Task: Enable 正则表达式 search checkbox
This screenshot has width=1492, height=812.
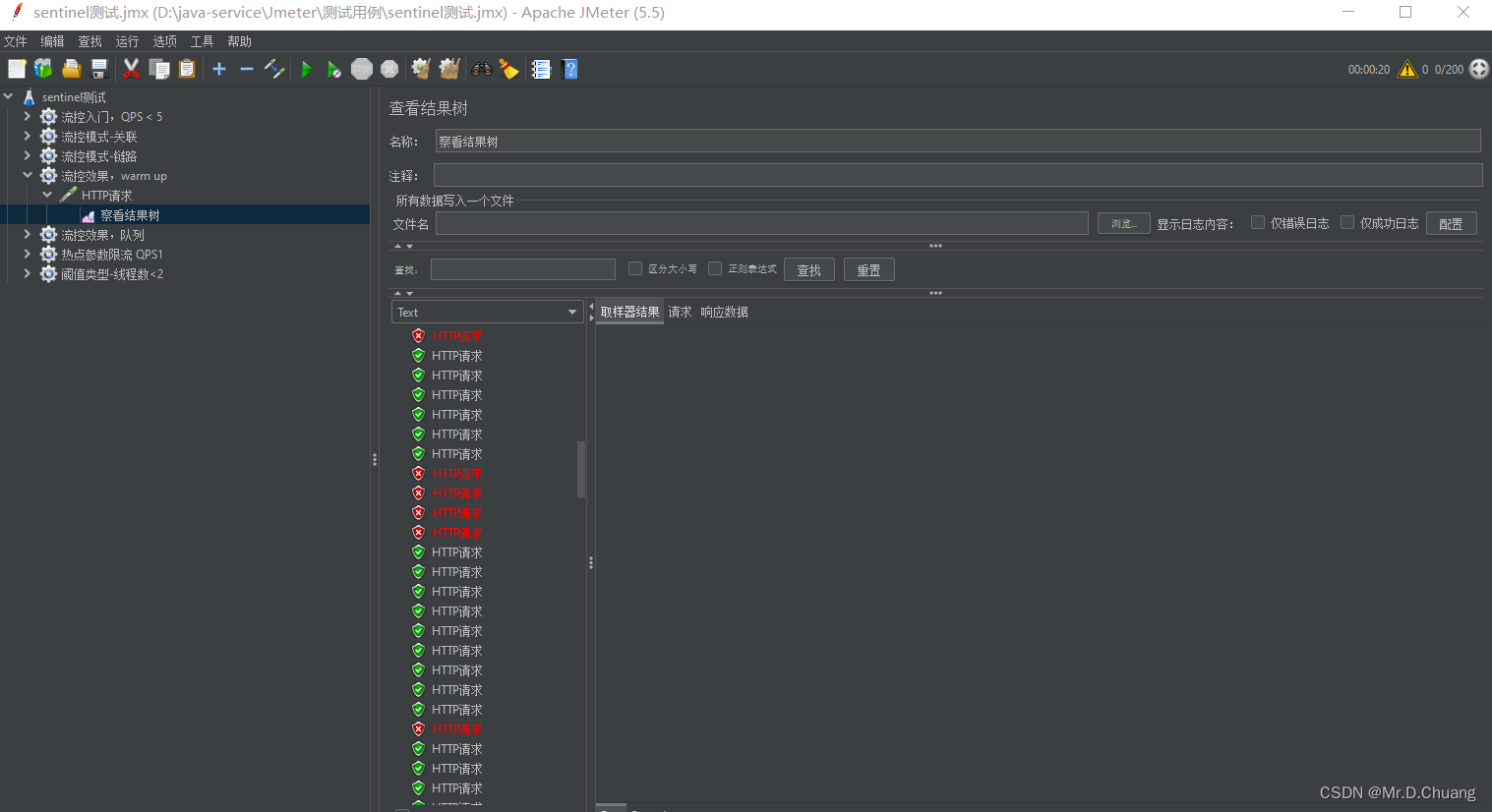Action: (715, 268)
